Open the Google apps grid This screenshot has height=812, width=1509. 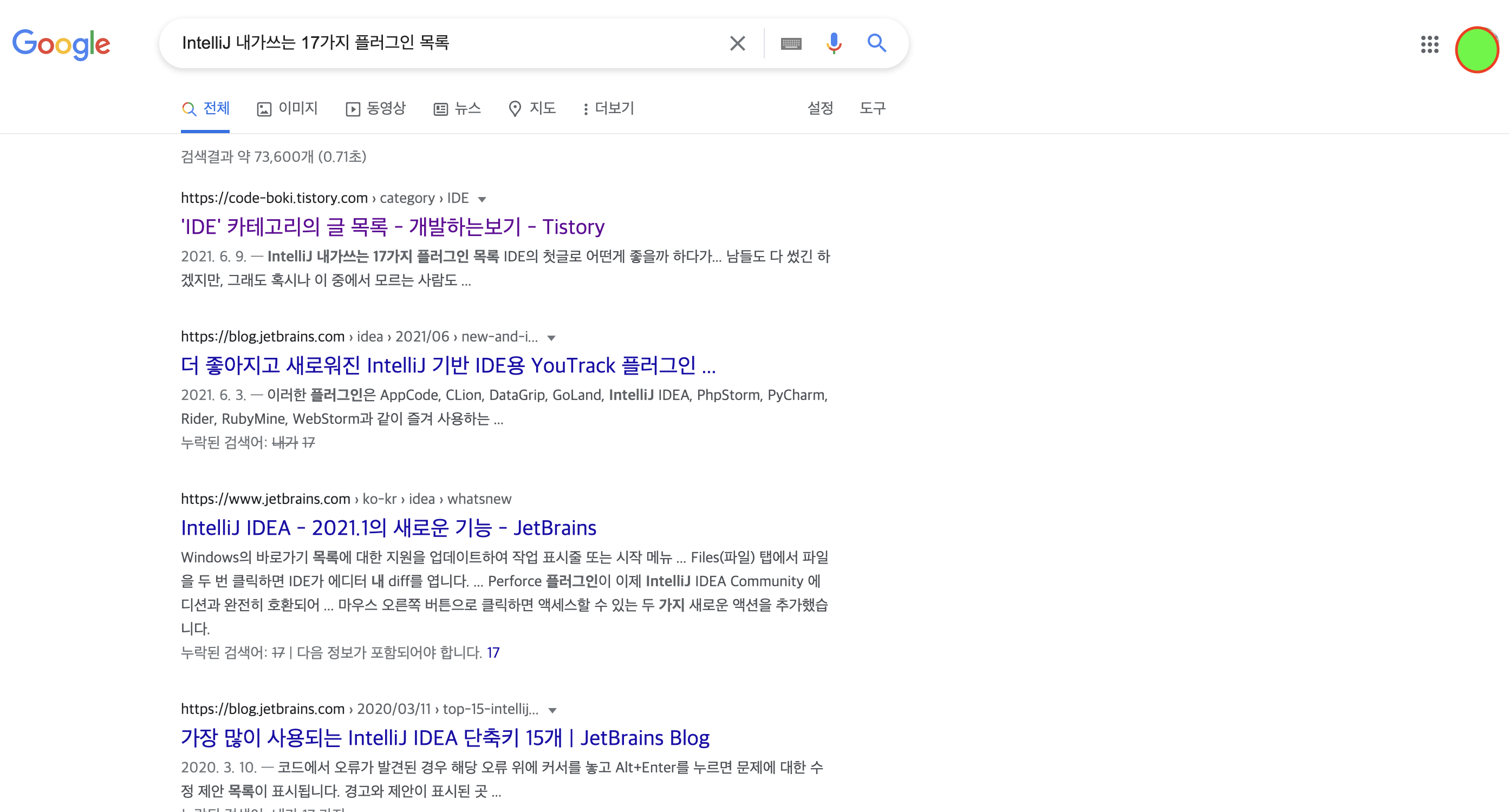1429,44
